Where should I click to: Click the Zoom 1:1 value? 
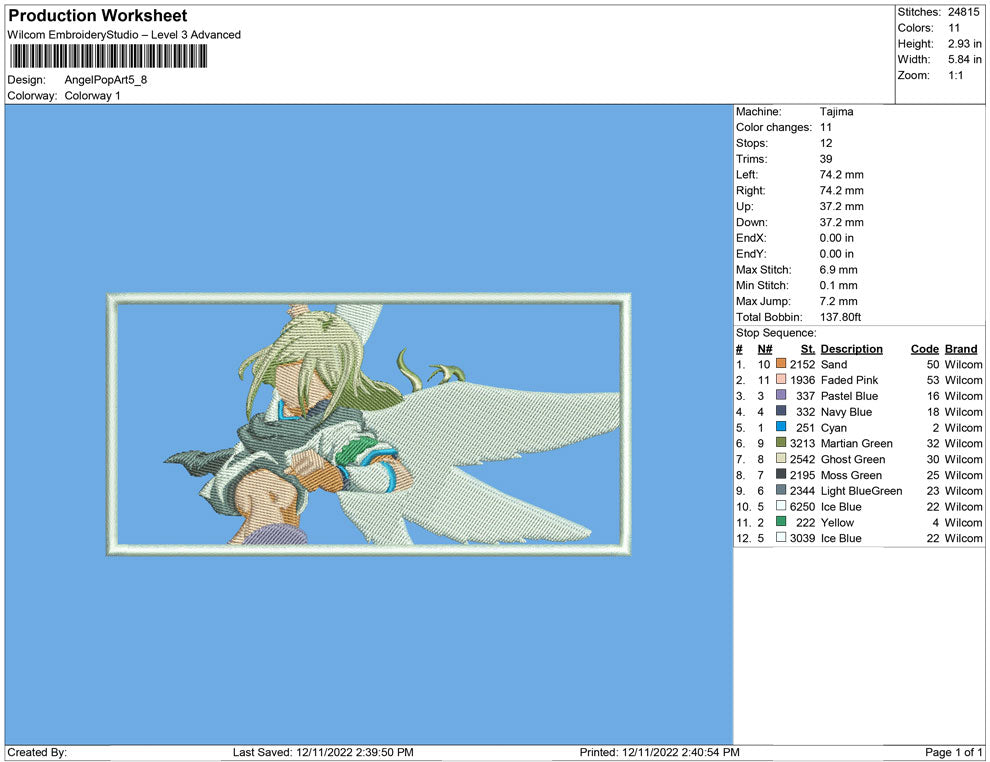coord(955,76)
